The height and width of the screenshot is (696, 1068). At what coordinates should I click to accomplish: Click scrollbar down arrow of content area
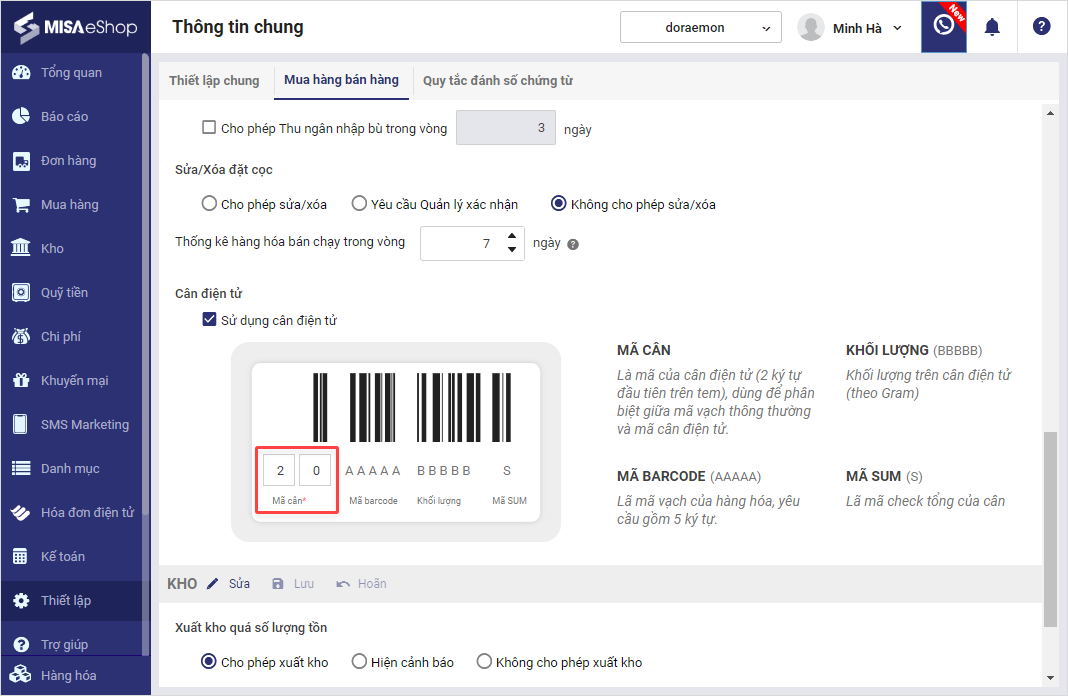coord(1050,678)
